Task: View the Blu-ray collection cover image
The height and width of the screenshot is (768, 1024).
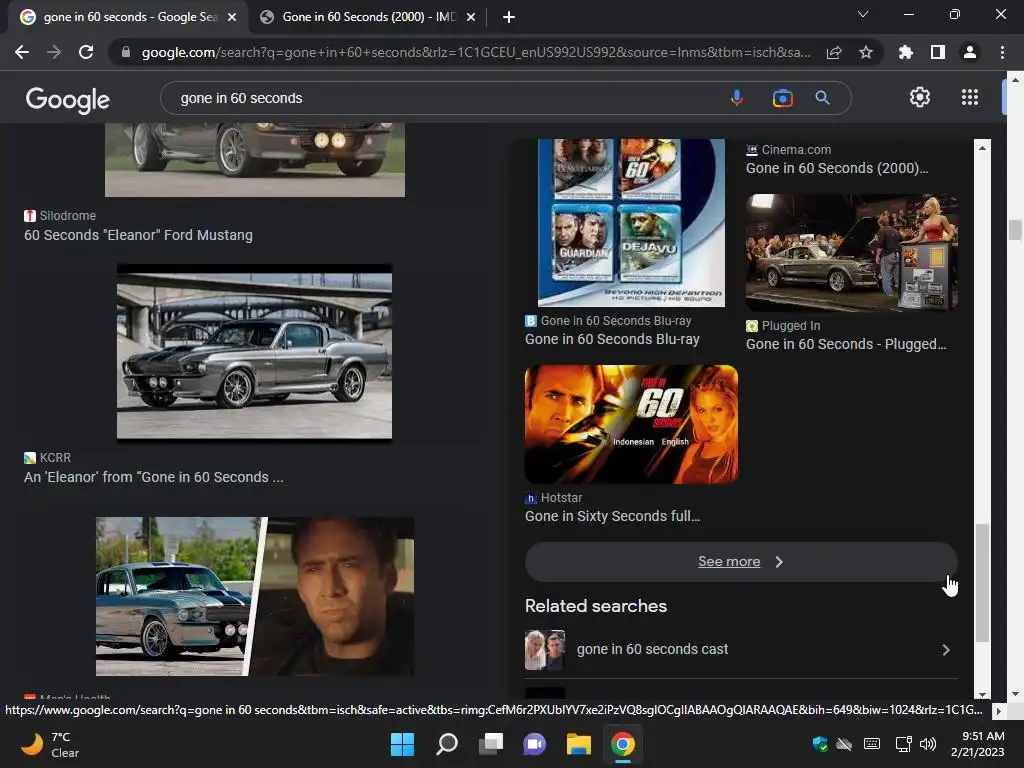Action: [x=631, y=222]
